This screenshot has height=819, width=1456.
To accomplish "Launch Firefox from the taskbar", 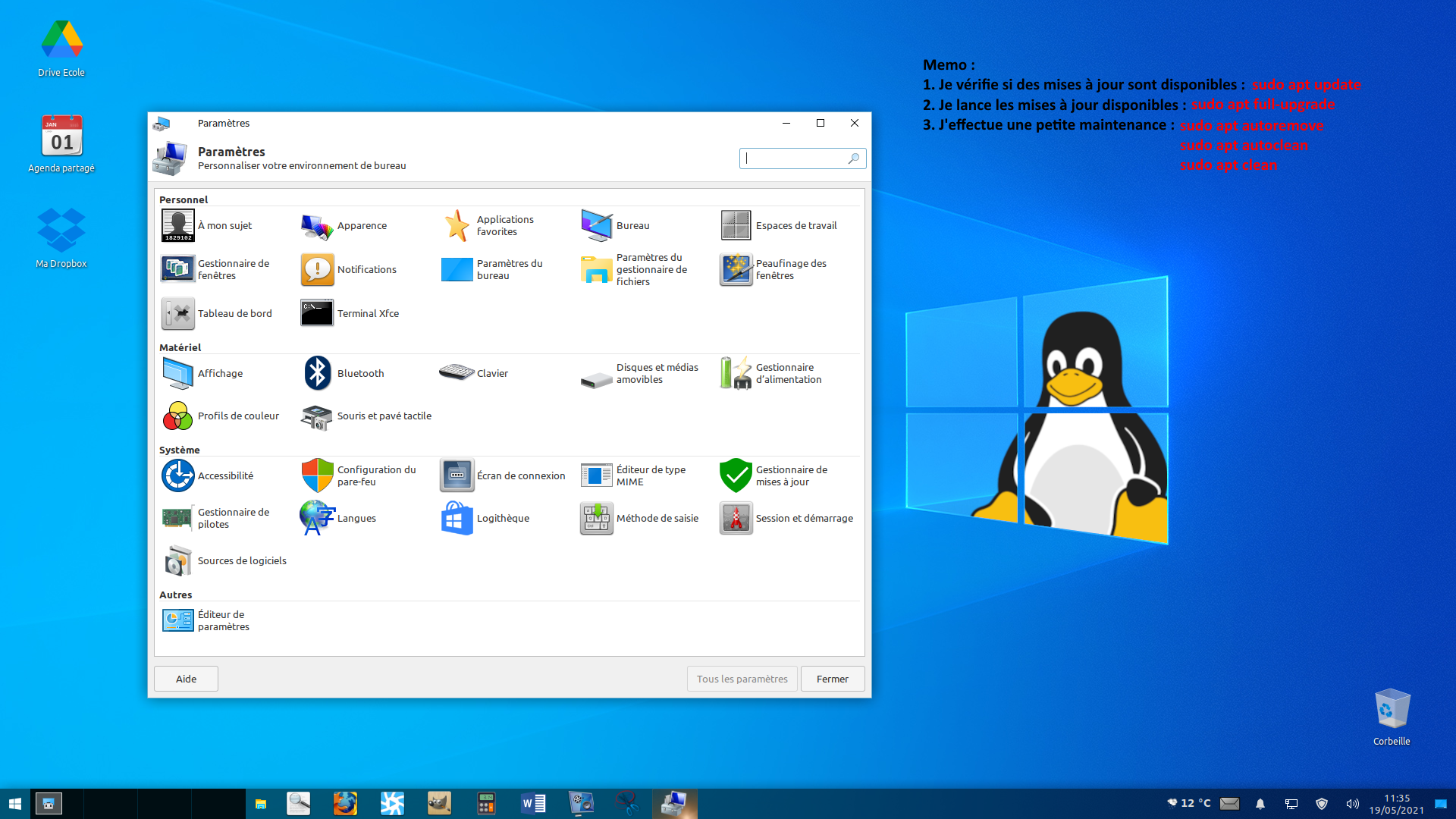I will (x=345, y=804).
